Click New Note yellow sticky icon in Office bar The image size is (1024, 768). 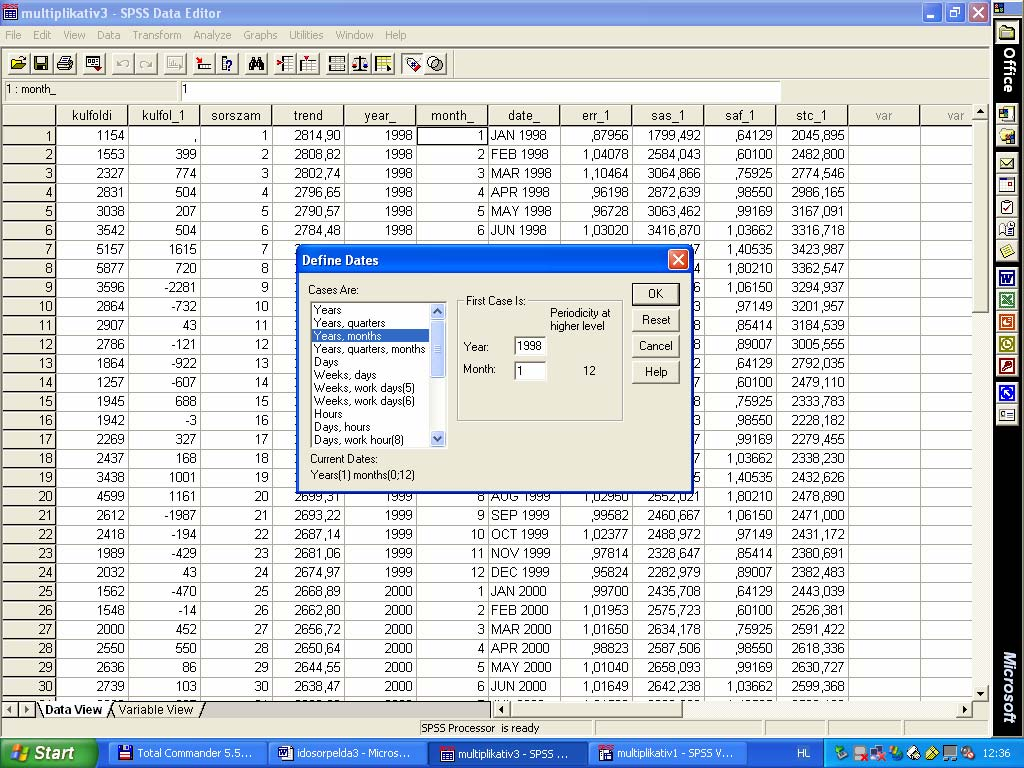click(1007, 251)
